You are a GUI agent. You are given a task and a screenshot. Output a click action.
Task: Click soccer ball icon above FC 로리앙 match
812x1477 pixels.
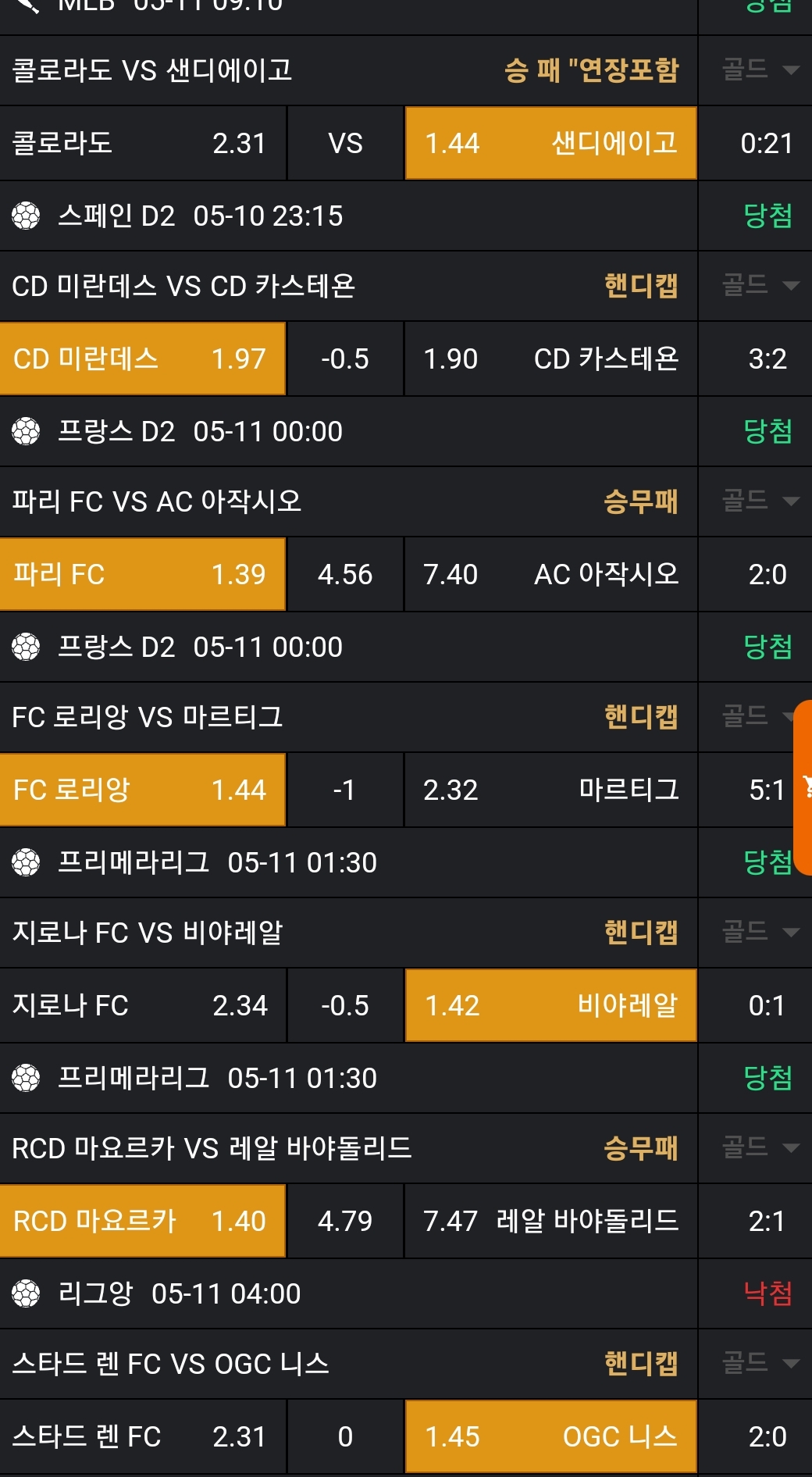(26, 647)
